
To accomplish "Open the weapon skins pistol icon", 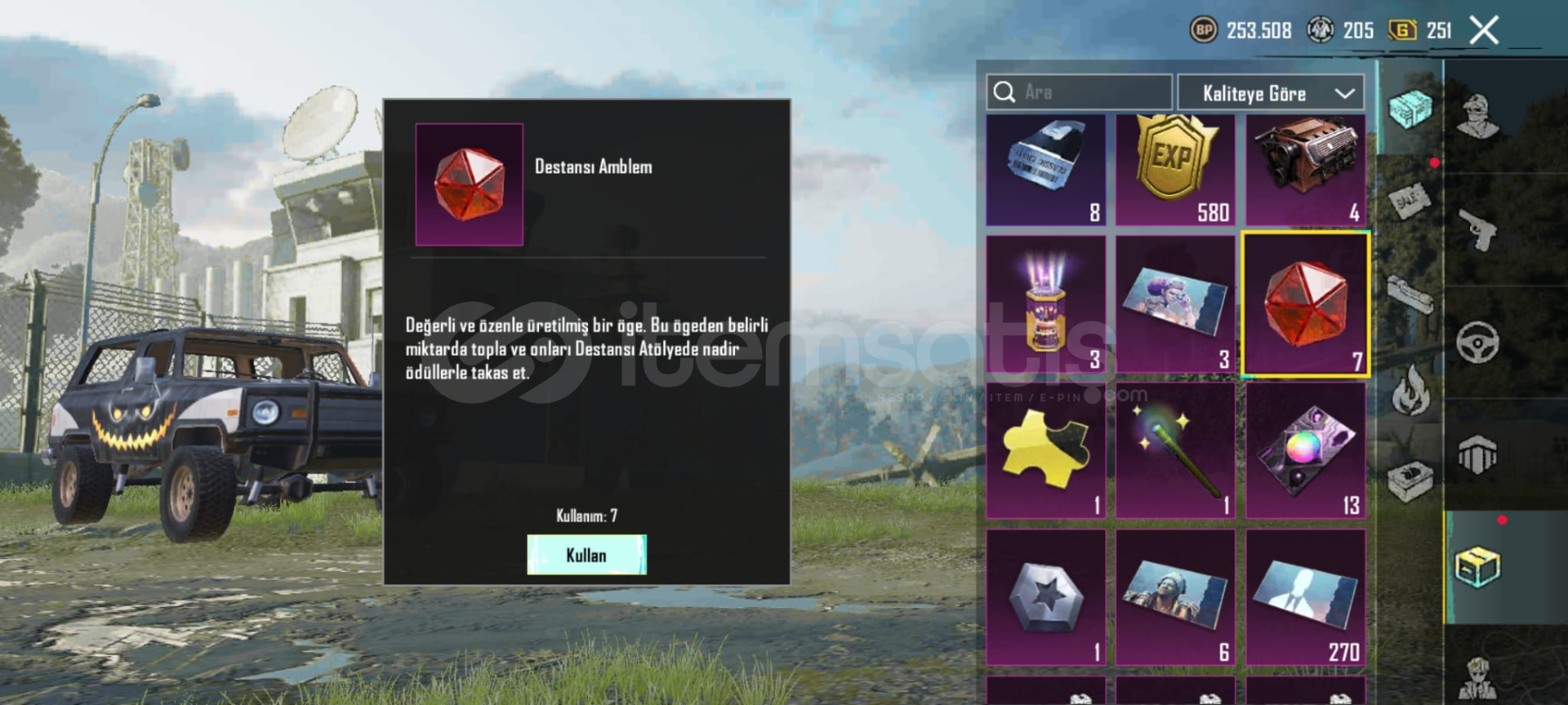I will (x=1477, y=230).
